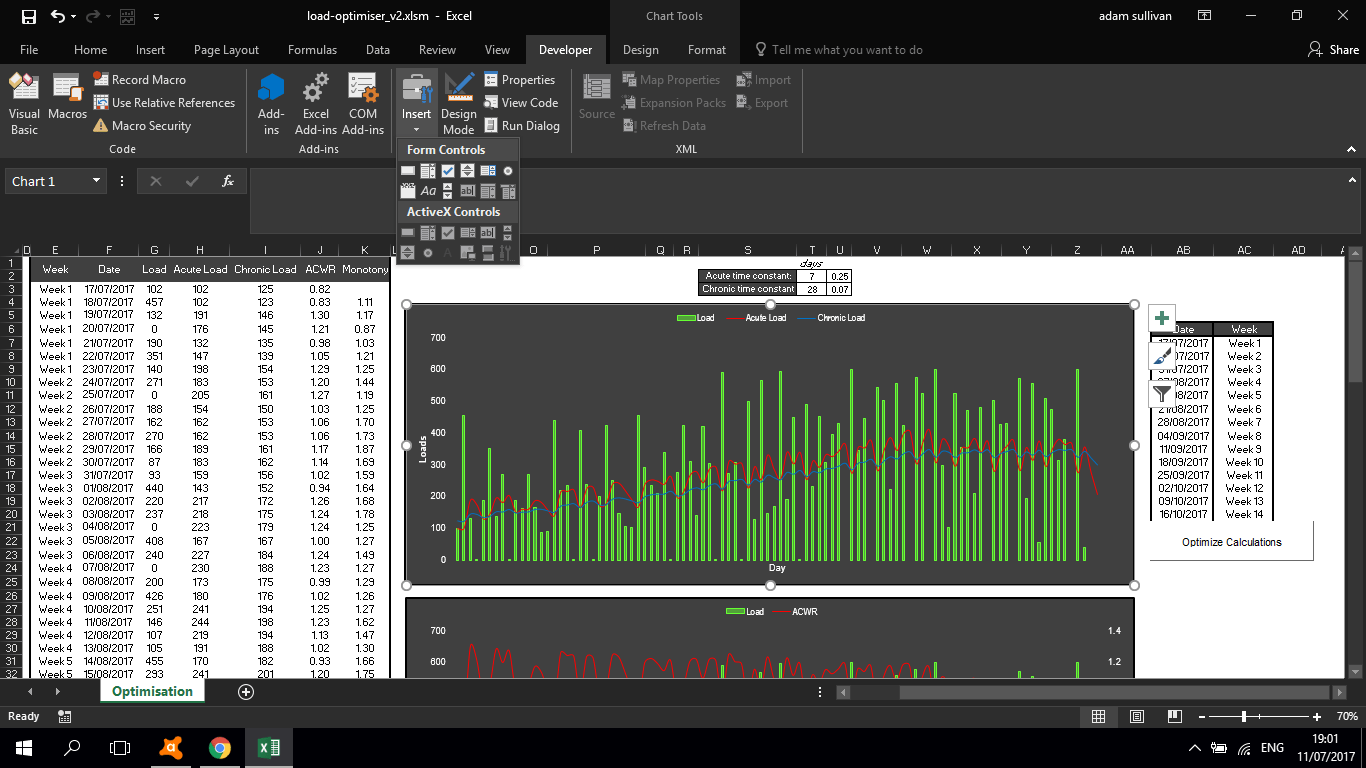This screenshot has height=768, width=1366.
Task: Toggle Design Mode on the ribbon
Action: click(x=459, y=104)
